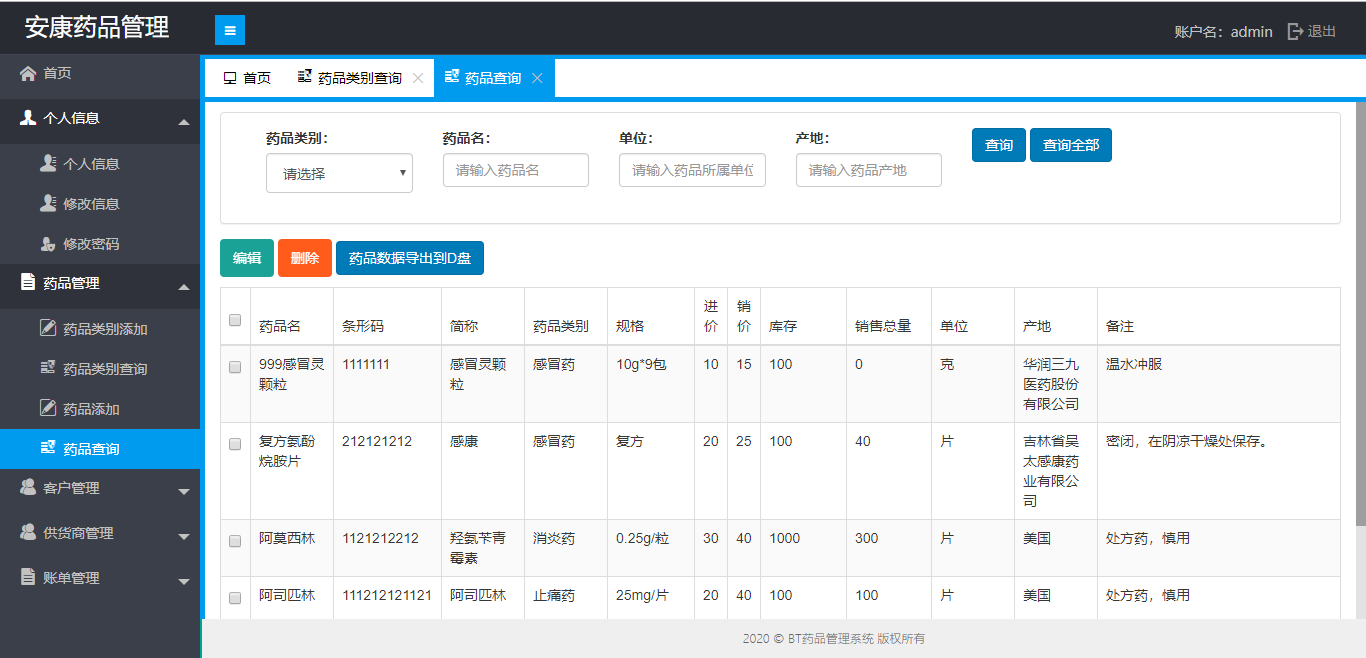Expand the 账单管理 section arrow
The width and height of the screenshot is (1366, 658).
click(x=184, y=581)
